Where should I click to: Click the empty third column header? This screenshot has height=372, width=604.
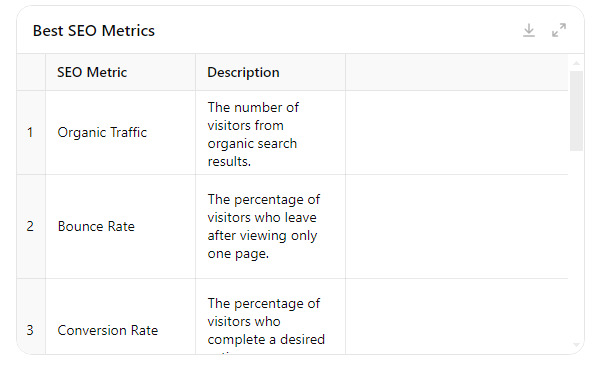point(457,72)
